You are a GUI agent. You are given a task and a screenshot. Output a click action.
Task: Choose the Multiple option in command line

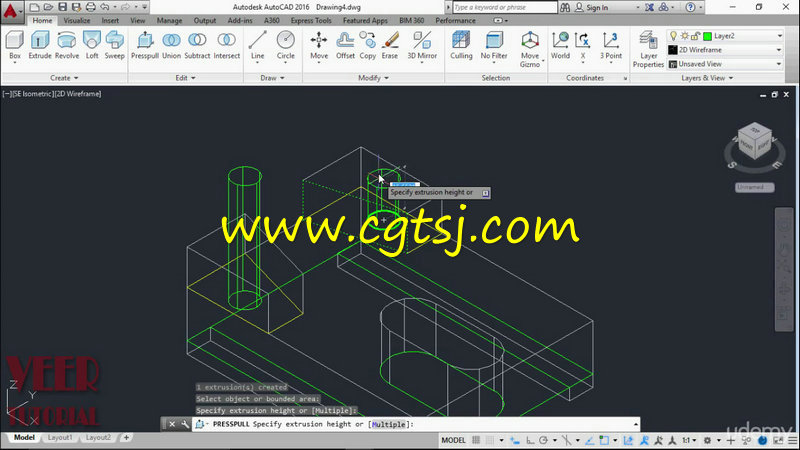(x=388, y=424)
